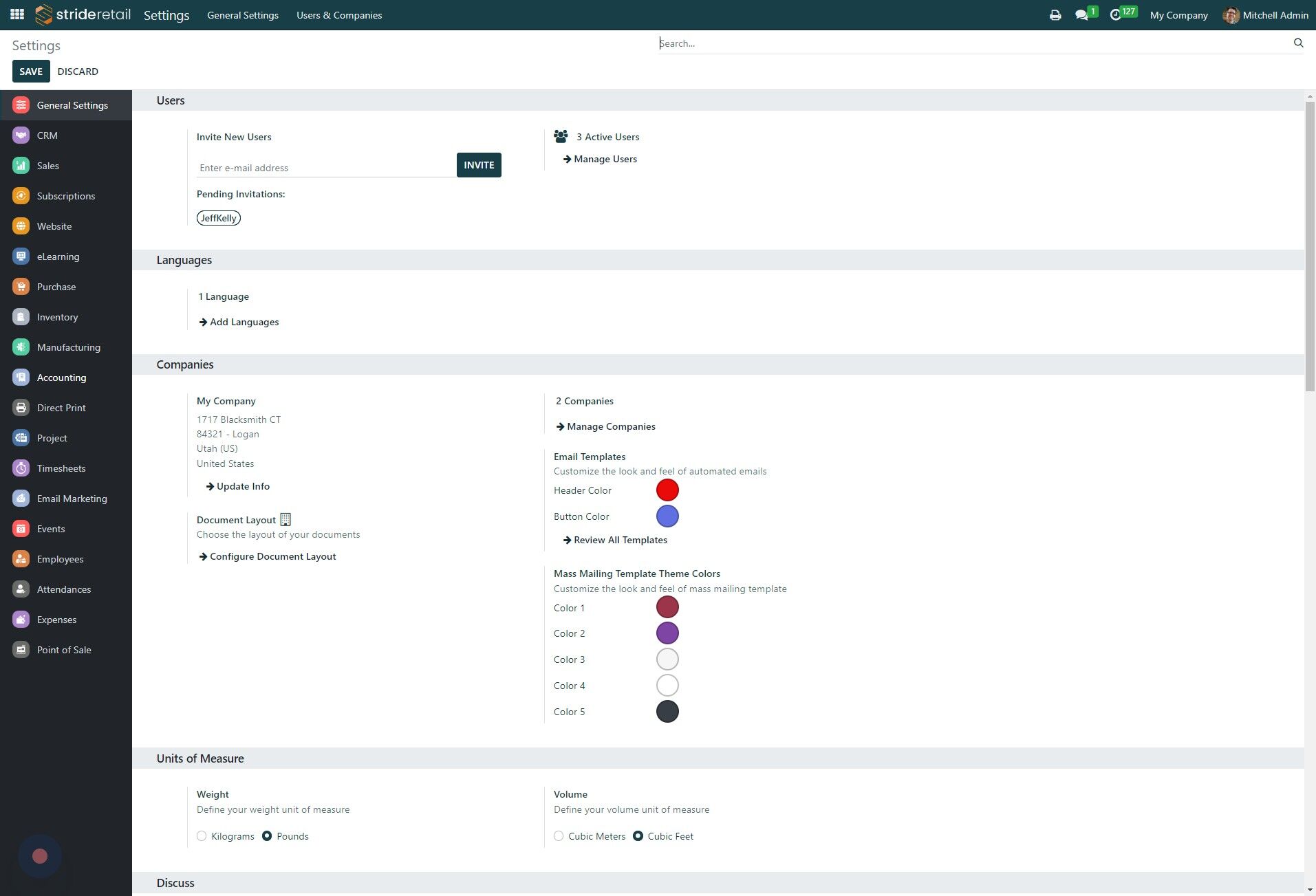Open the General Settings top menu
The height and width of the screenshot is (896, 1316).
(243, 15)
